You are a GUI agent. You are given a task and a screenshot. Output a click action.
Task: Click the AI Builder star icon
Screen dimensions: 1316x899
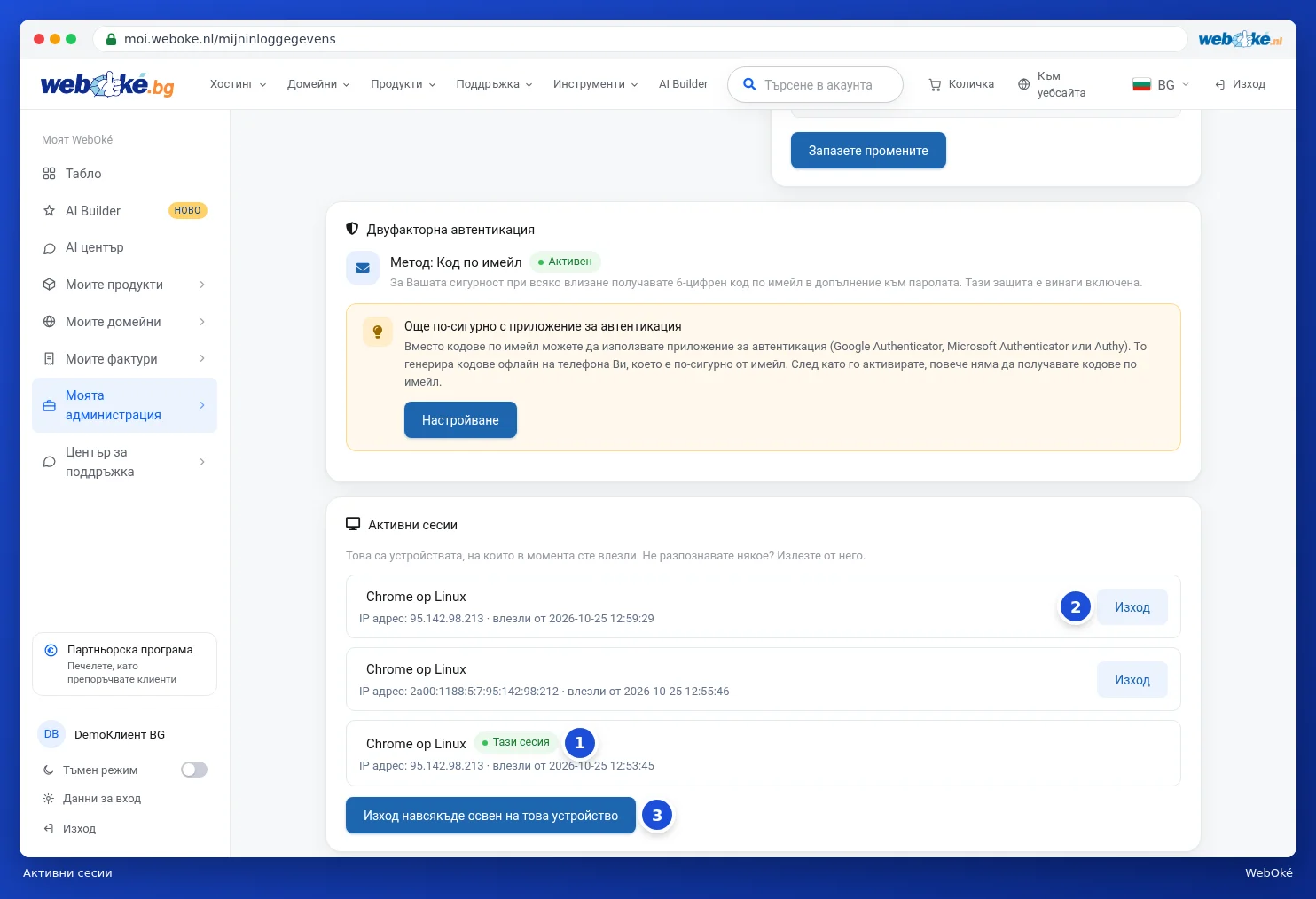pos(49,211)
